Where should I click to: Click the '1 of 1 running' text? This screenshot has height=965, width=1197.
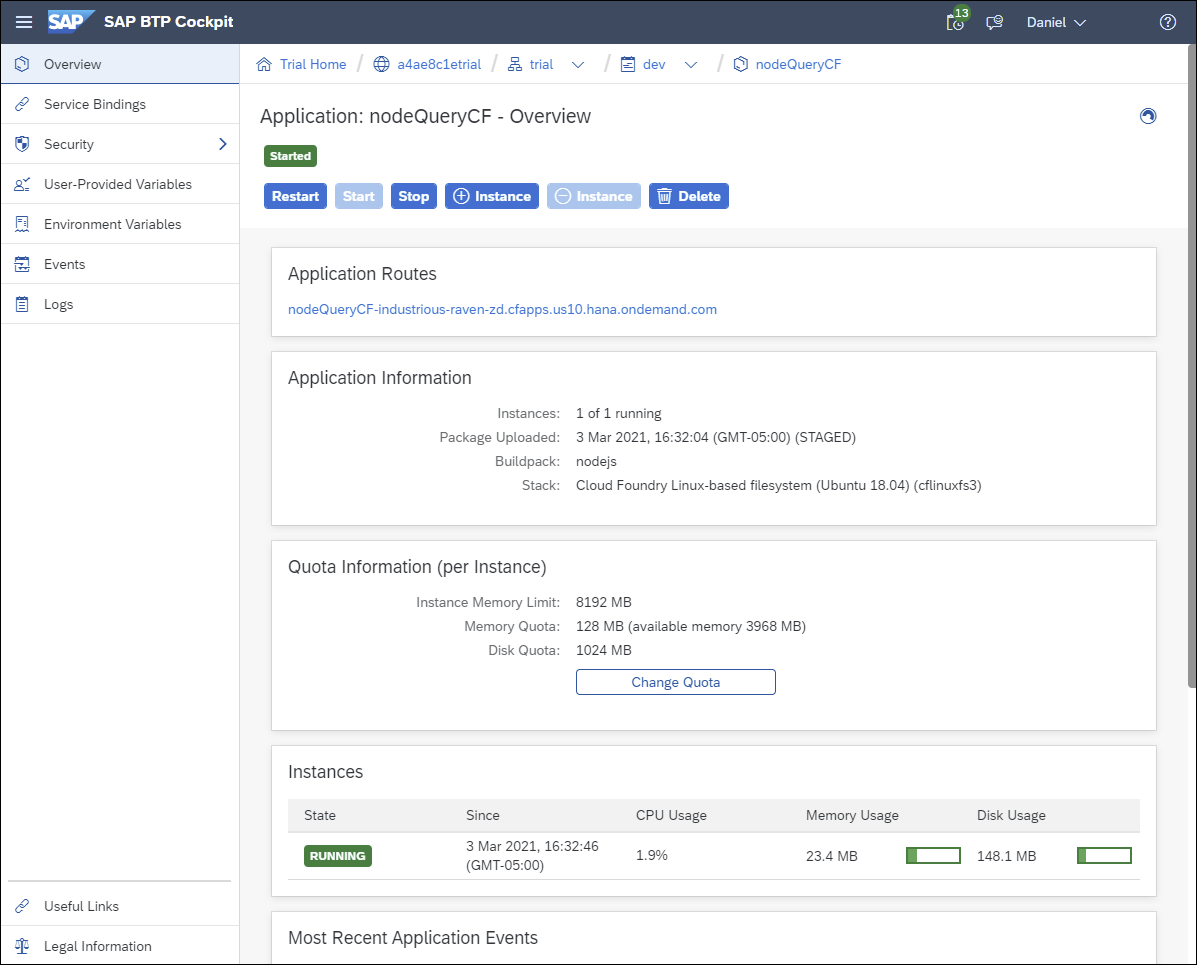click(618, 413)
